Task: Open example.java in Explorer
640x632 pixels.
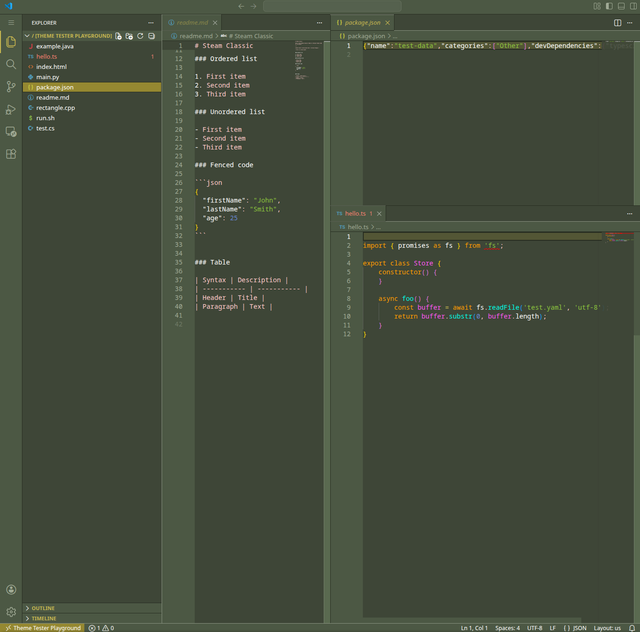Action: tap(92, 46)
